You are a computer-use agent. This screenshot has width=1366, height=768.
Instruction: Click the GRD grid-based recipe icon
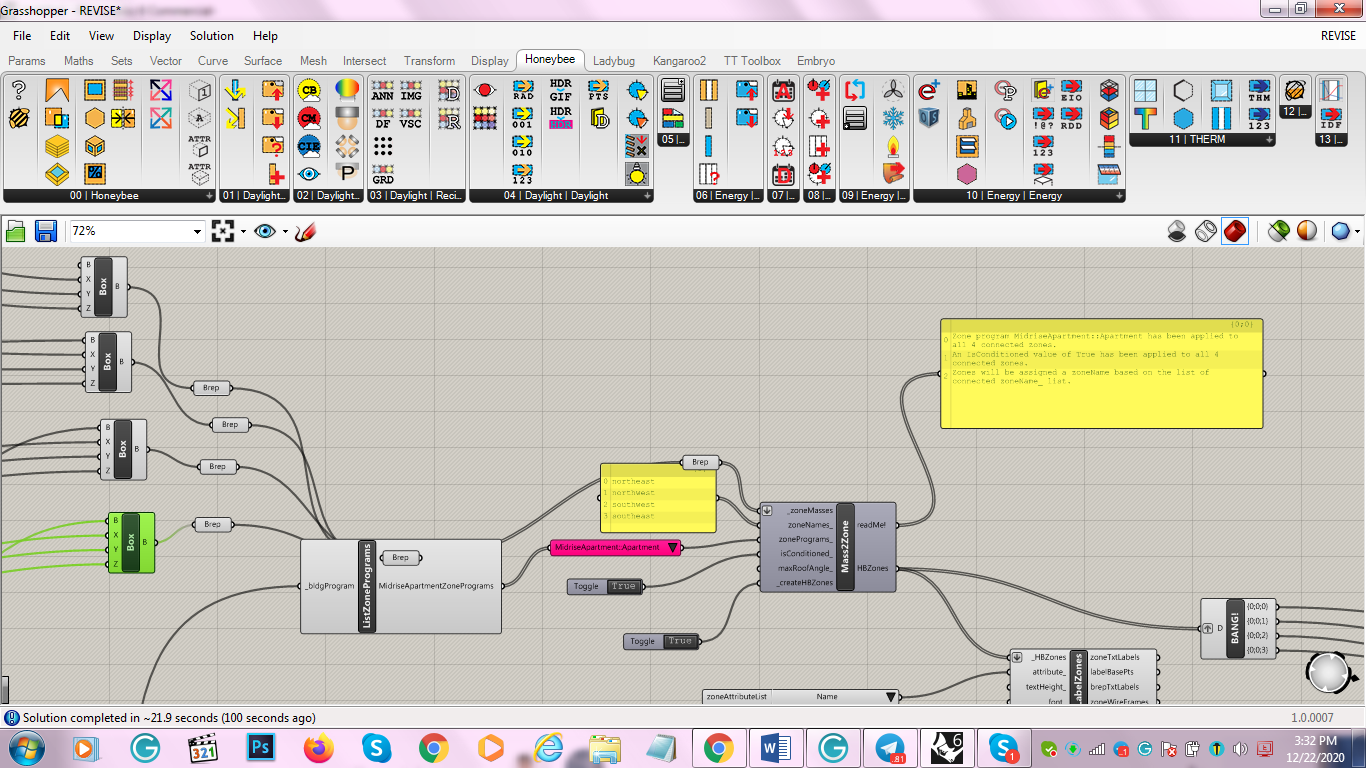[382, 174]
